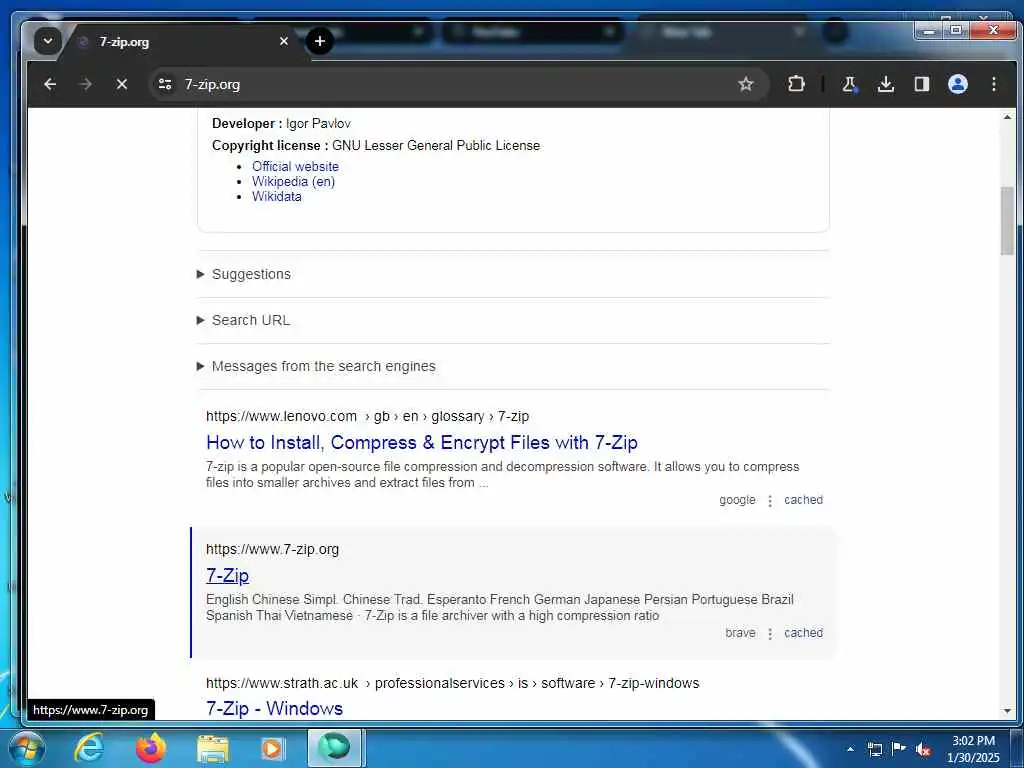Open the taskbar clock showing 3:02 PM

(973, 749)
